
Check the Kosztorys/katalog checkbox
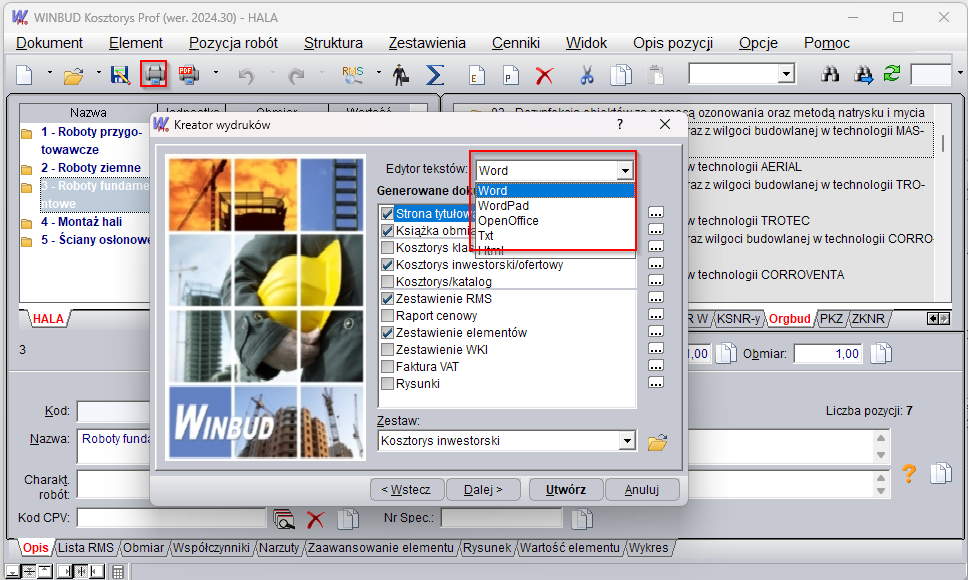click(387, 281)
